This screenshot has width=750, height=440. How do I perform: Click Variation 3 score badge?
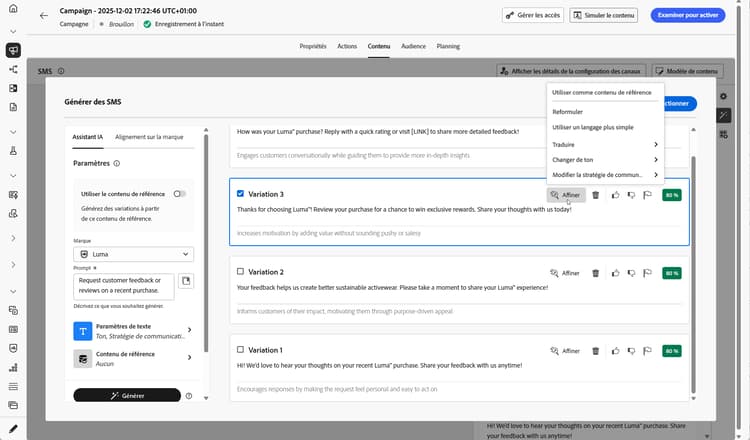[x=672, y=195]
